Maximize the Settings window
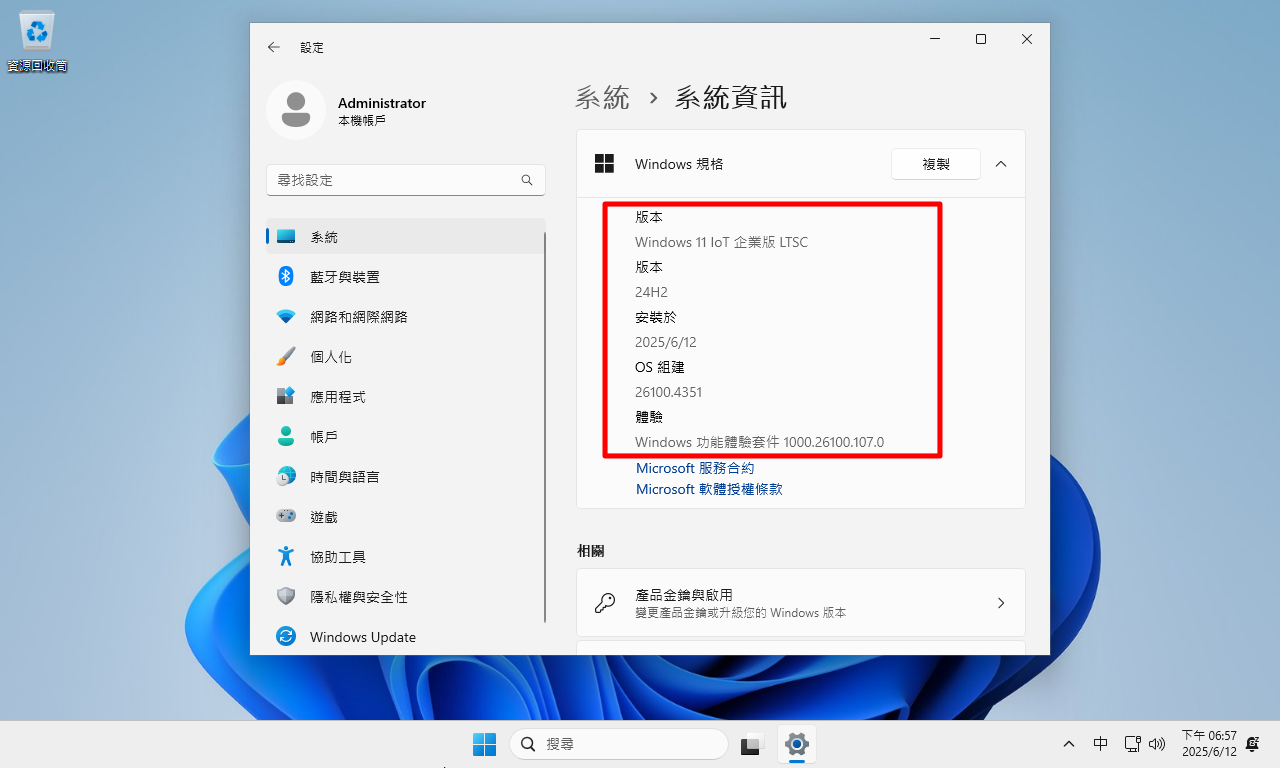 [x=981, y=39]
